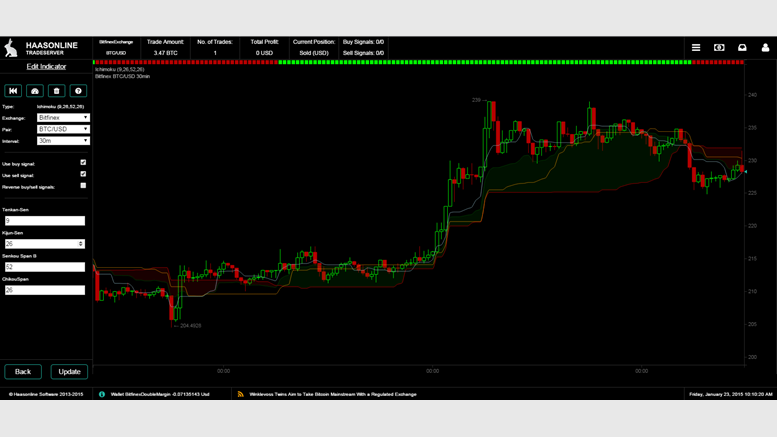Click the Bitfinex BTC/USD 30min chart label
Viewport: 777px width, 437px height.
pos(122,76)
